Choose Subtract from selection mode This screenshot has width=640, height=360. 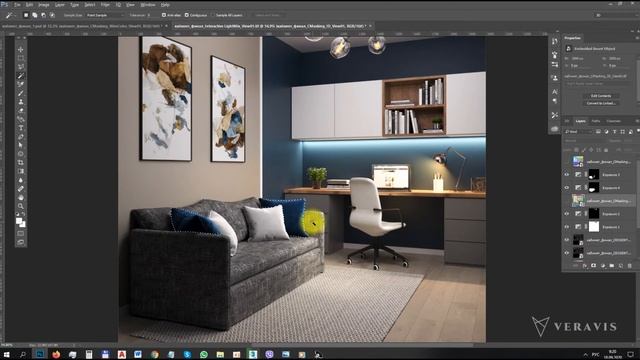[x=43, y=15]
